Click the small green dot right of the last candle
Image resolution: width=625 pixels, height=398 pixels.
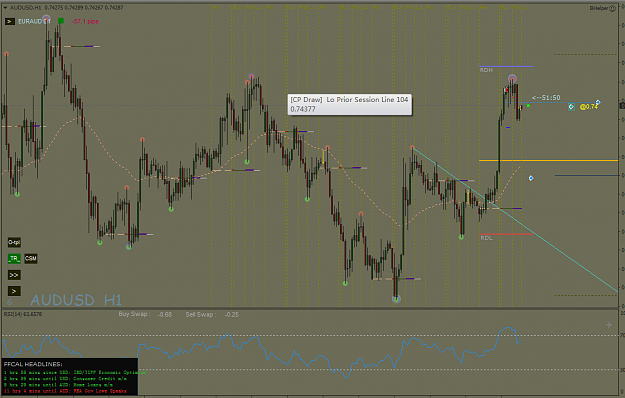(x=528, y=106)
